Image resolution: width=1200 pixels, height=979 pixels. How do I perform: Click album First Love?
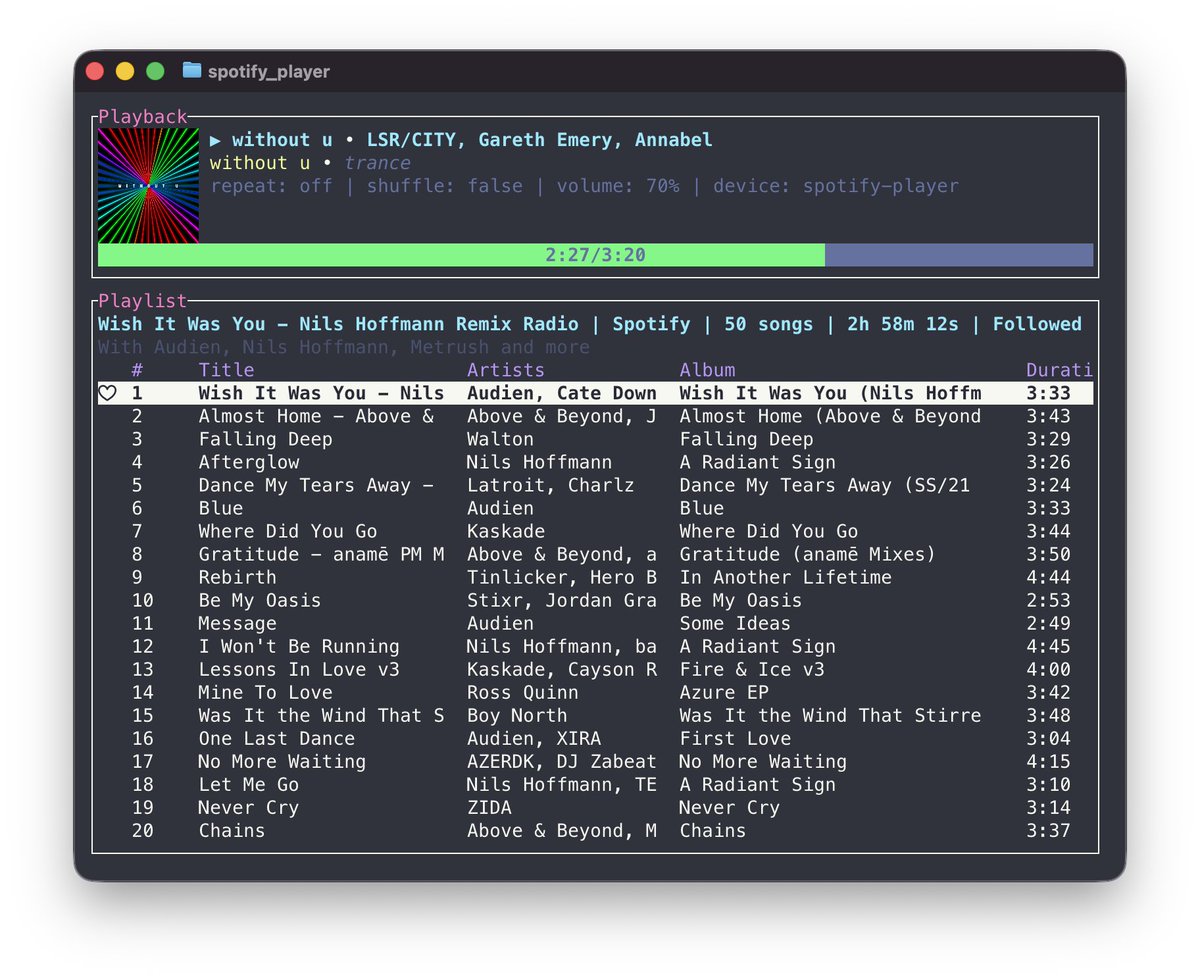click(x=735, y=739)
